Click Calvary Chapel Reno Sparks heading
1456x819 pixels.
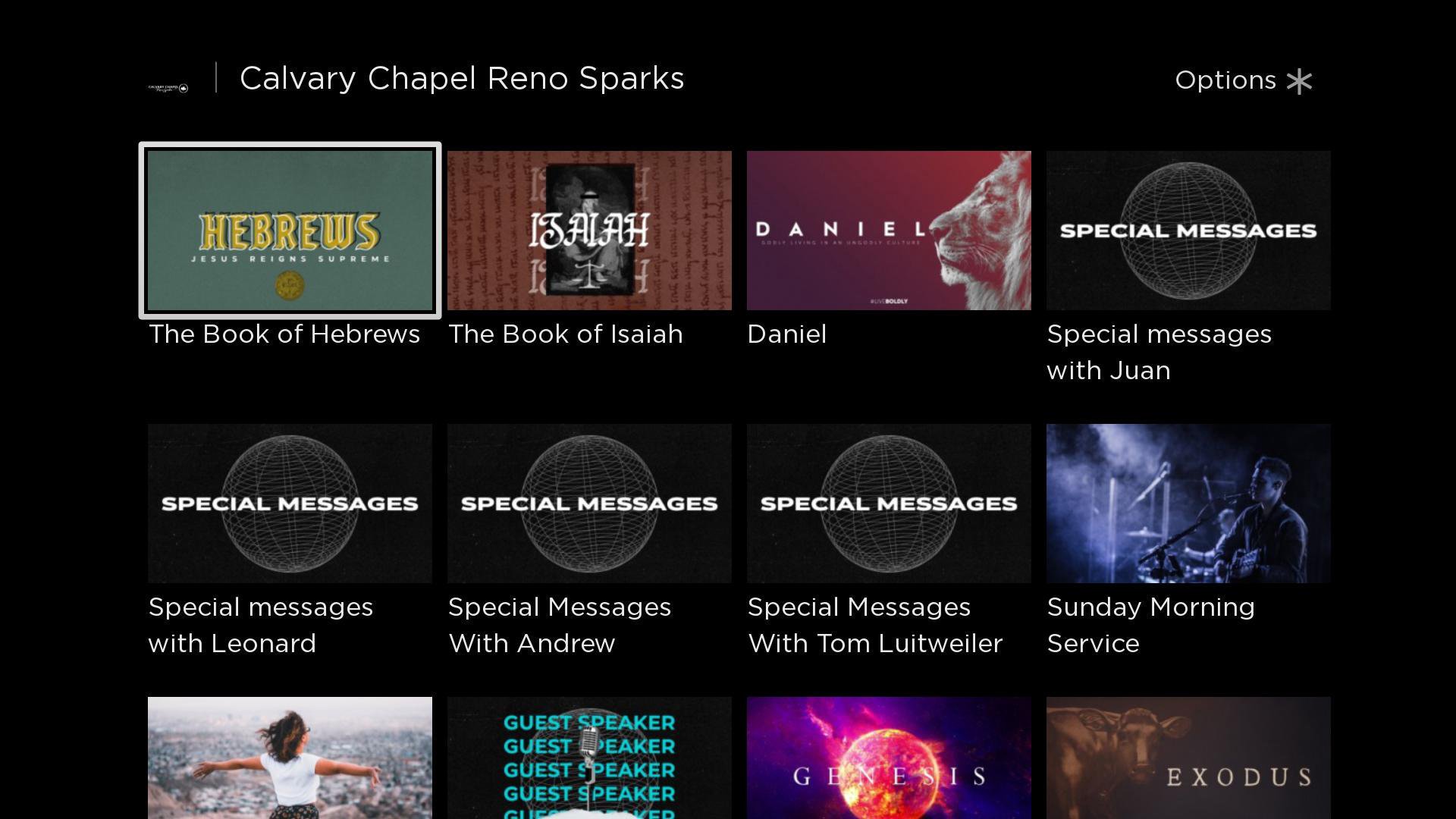[x=462, y=79]
